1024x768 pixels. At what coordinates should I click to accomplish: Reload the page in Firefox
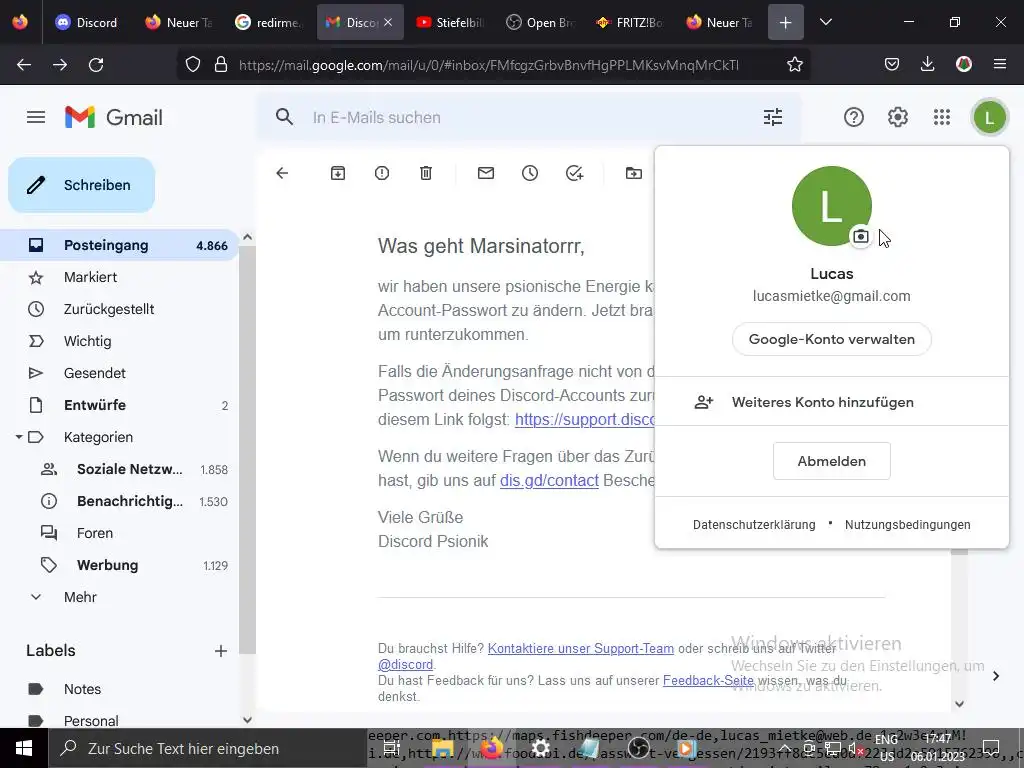(x=96, y=65)
